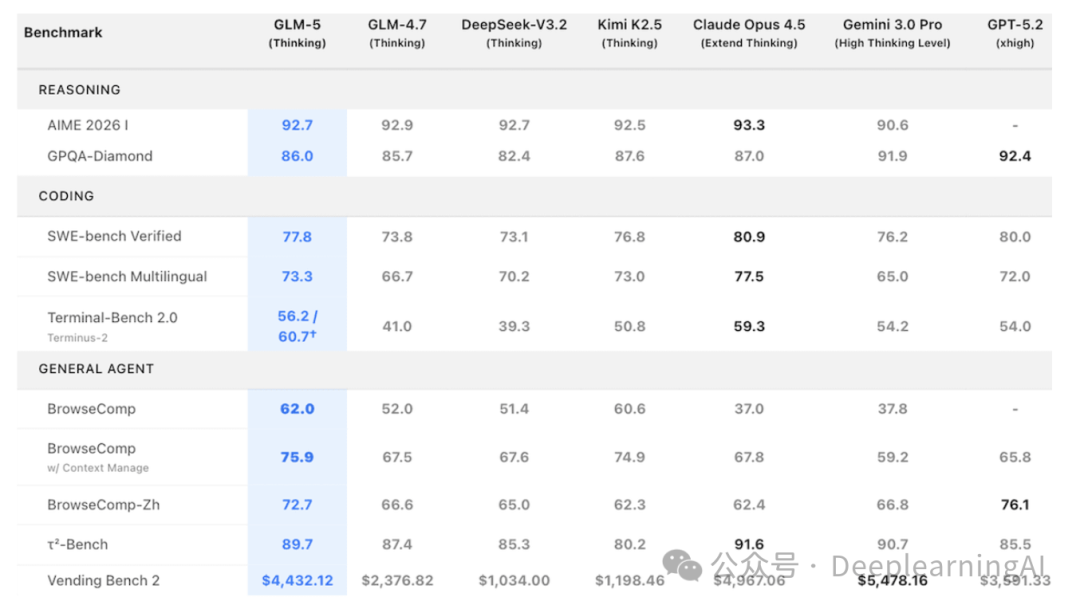
Task: Click the GENERAL AGENT section header
Action: 96,369
